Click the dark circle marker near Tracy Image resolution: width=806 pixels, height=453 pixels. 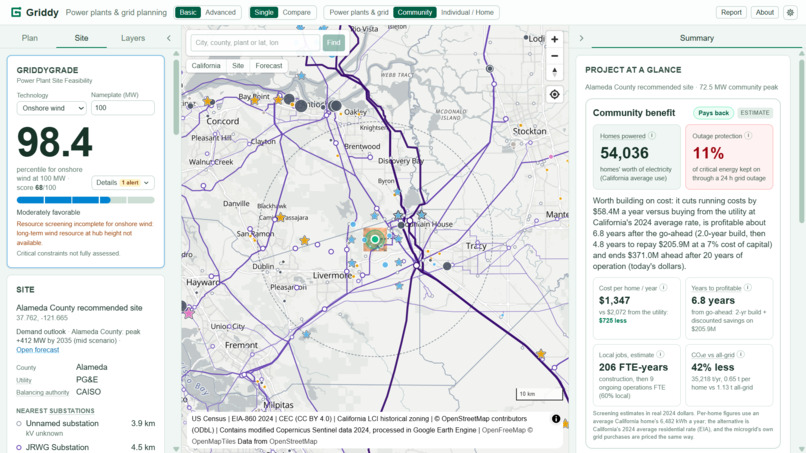447,266
